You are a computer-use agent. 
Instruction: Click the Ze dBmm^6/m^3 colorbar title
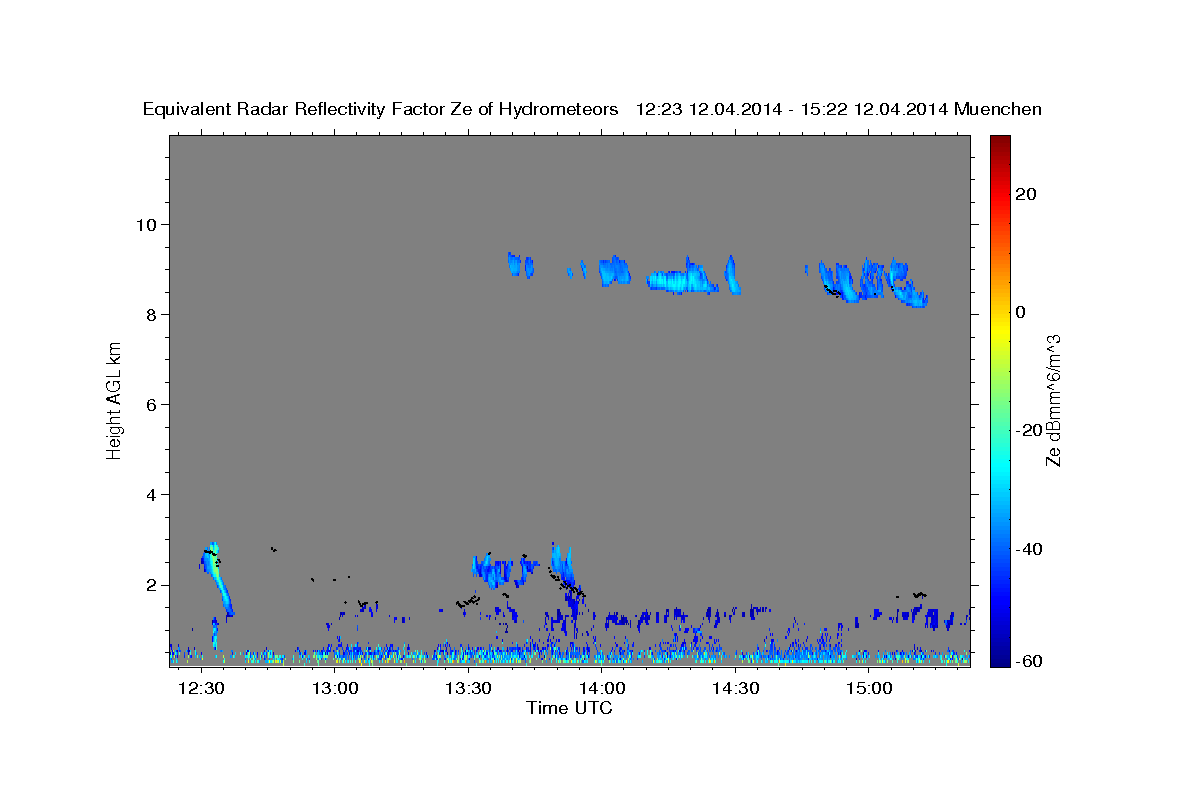point(1054,400)
